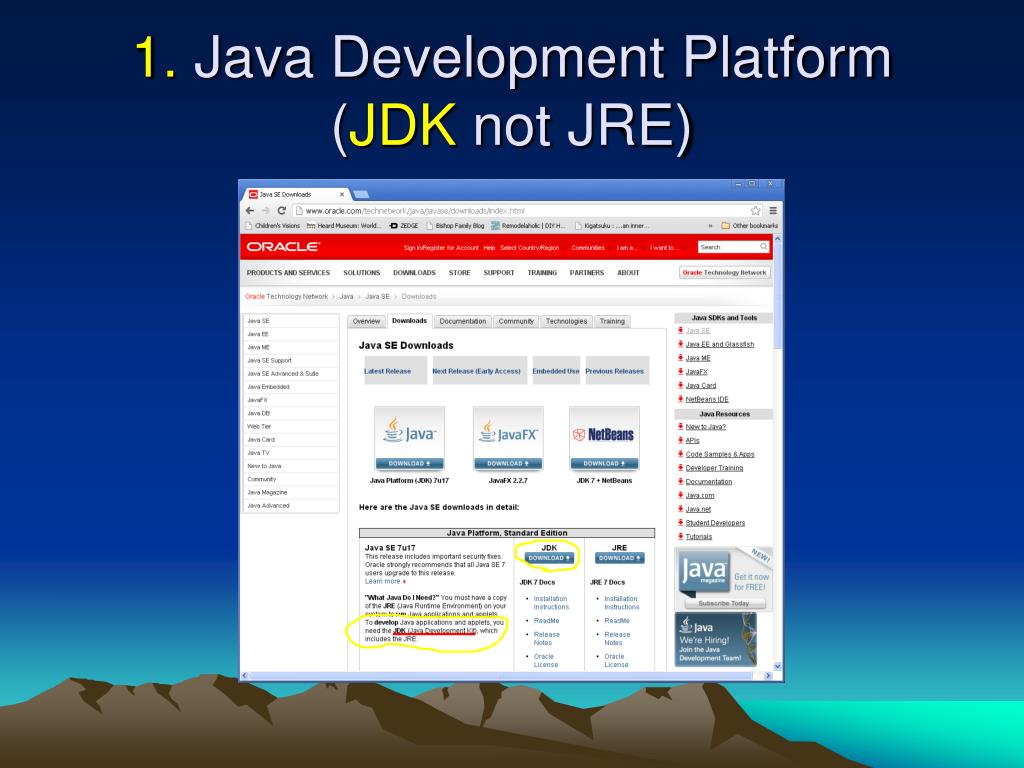Image resolution: width=1024 pixels, height=768 pixels.
Task: Open the Heard Museum bookmark
Action: pyautogui.click(x=344, y=226)
